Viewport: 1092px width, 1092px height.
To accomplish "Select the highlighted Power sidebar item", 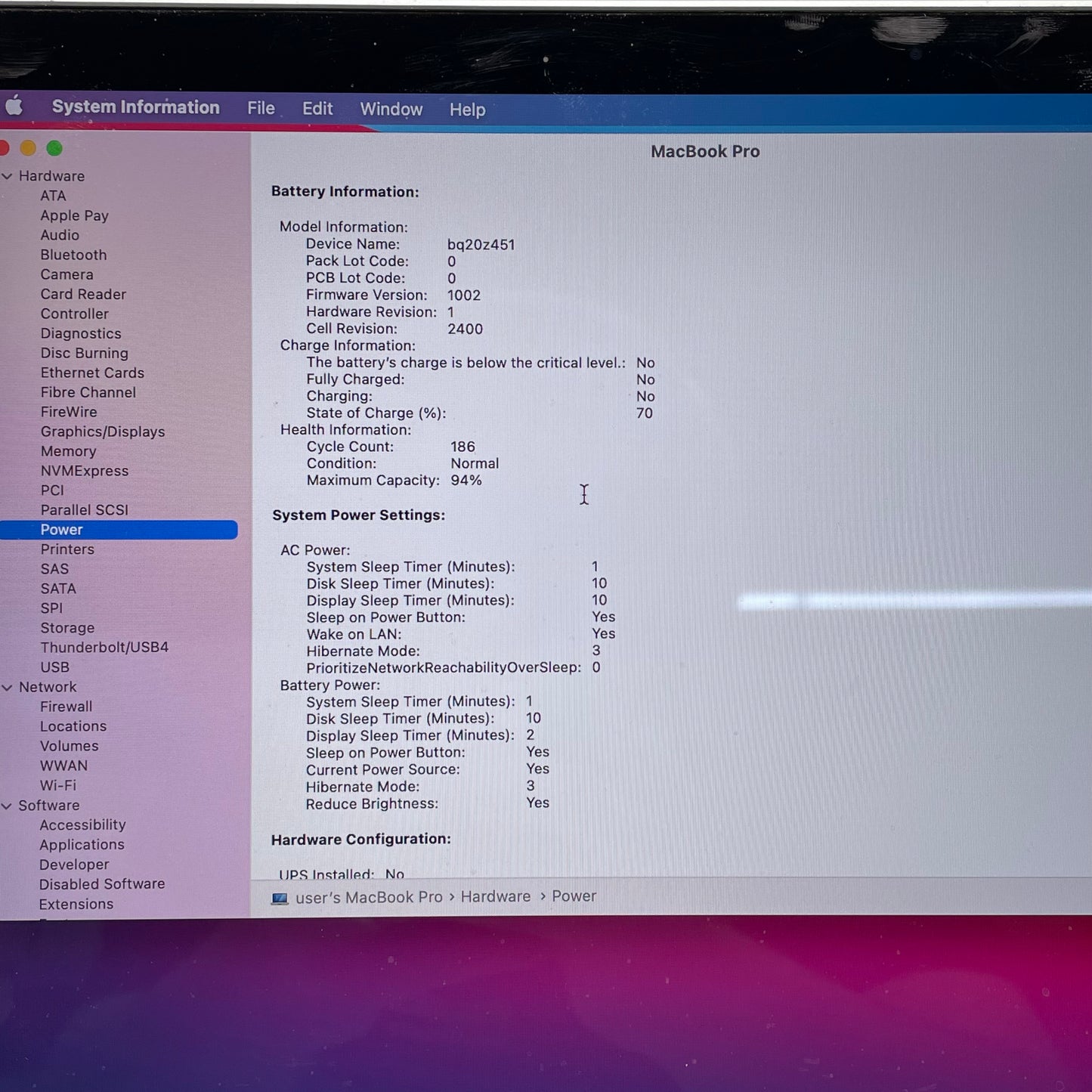I will [119, 530].
